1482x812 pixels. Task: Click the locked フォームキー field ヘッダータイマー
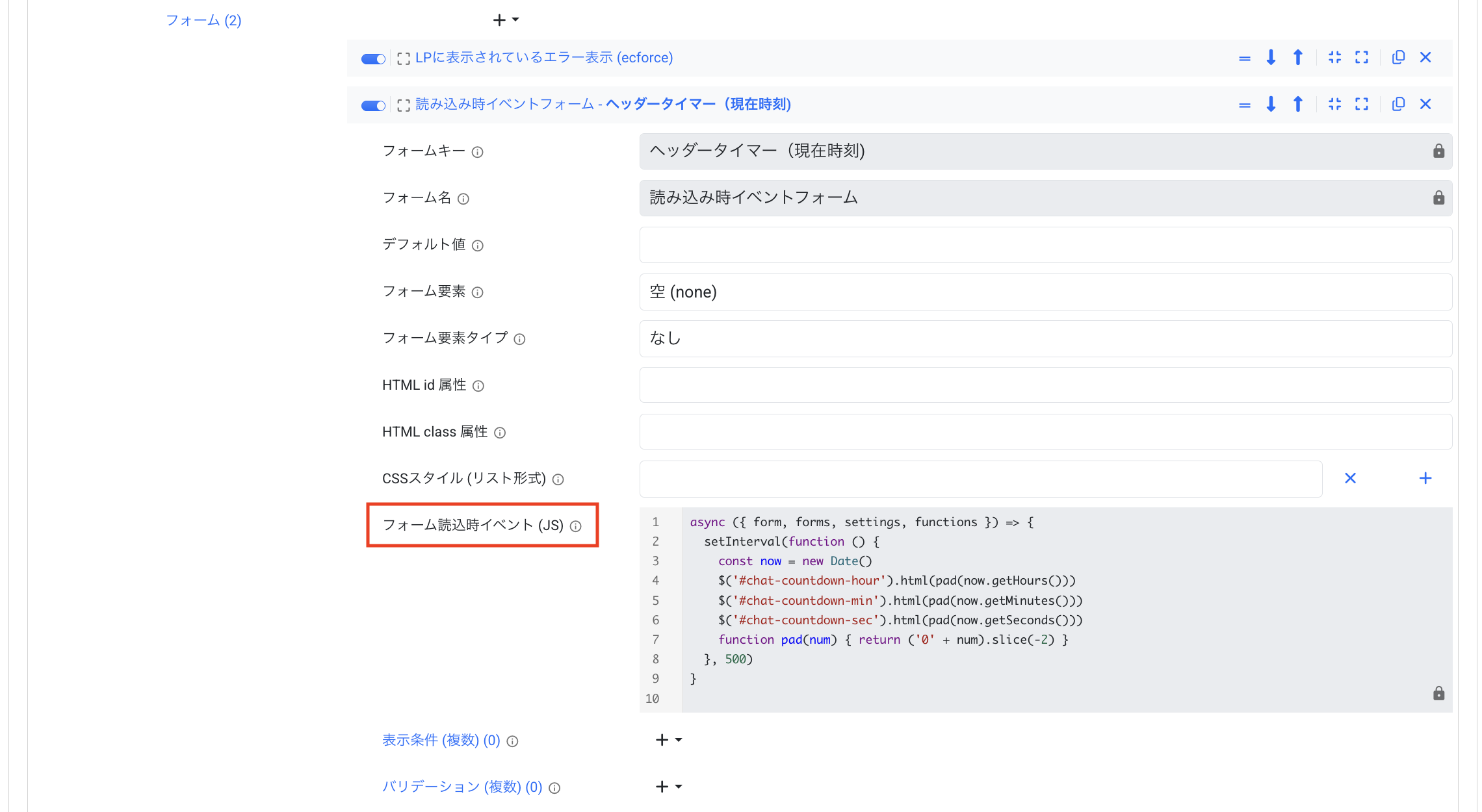pos(1045,151)
